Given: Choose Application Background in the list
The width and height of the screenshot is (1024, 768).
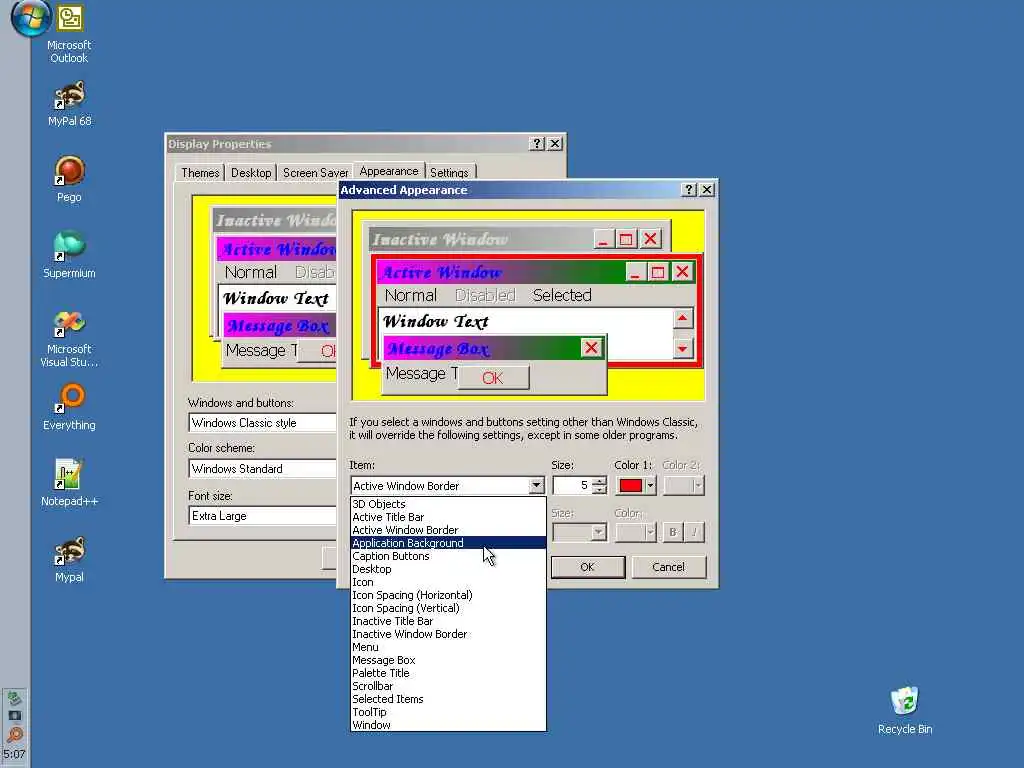Looking at the screenshot, I should tap(448, 543).
